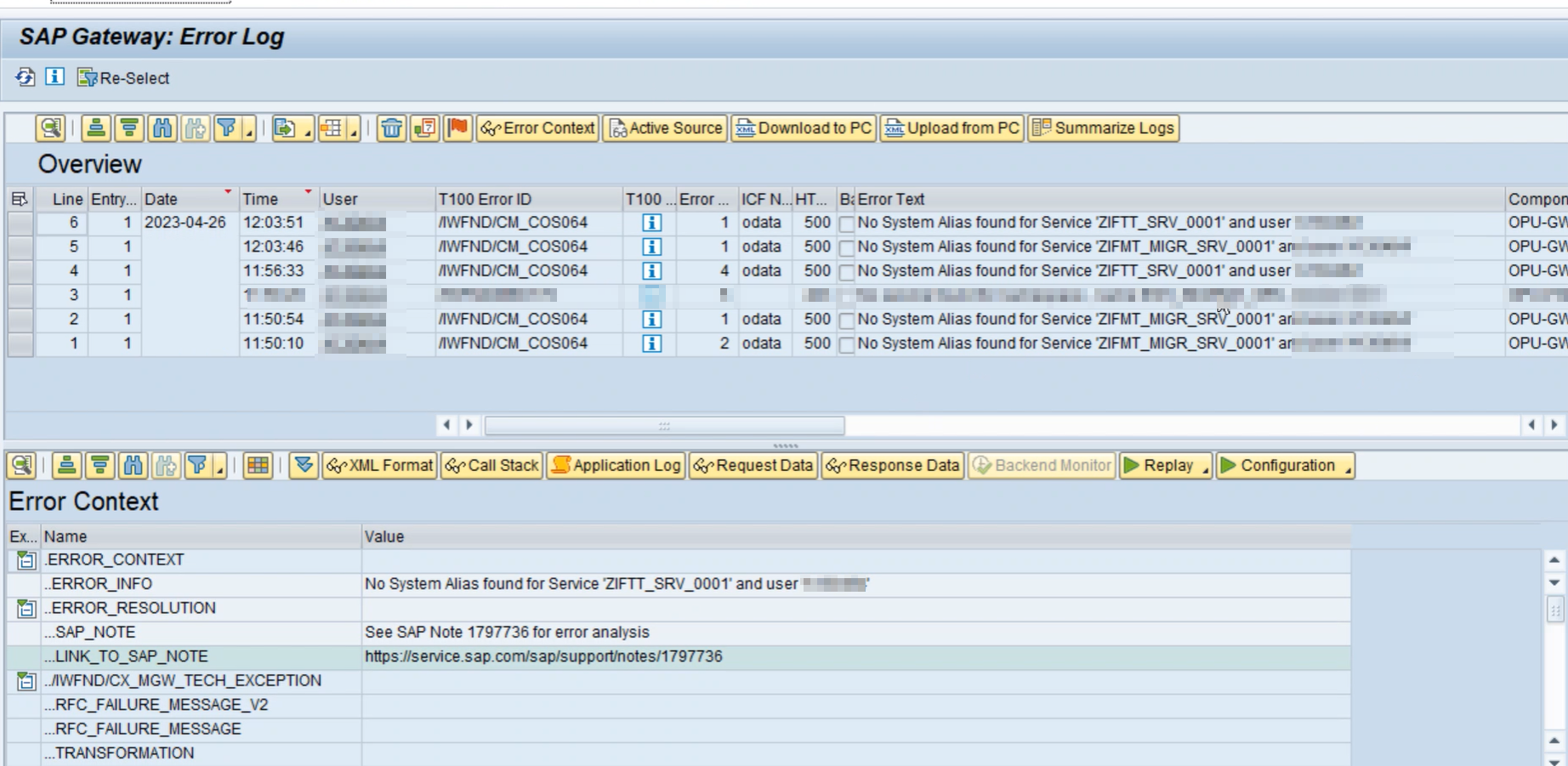Screen dimensions: 1568x766
Task: Click the refresh icon next to Re-Select
Action: pyautogui.click(x=25, y=77)
